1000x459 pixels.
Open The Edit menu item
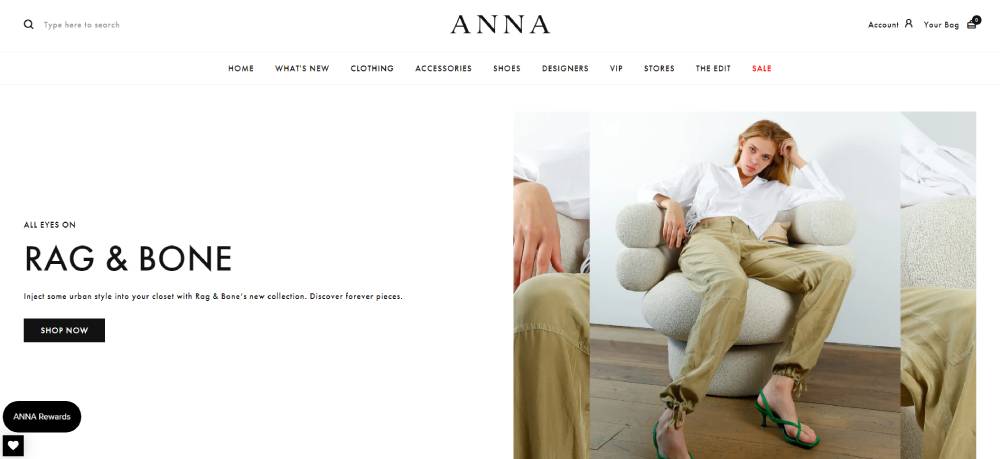pos(713,68)
